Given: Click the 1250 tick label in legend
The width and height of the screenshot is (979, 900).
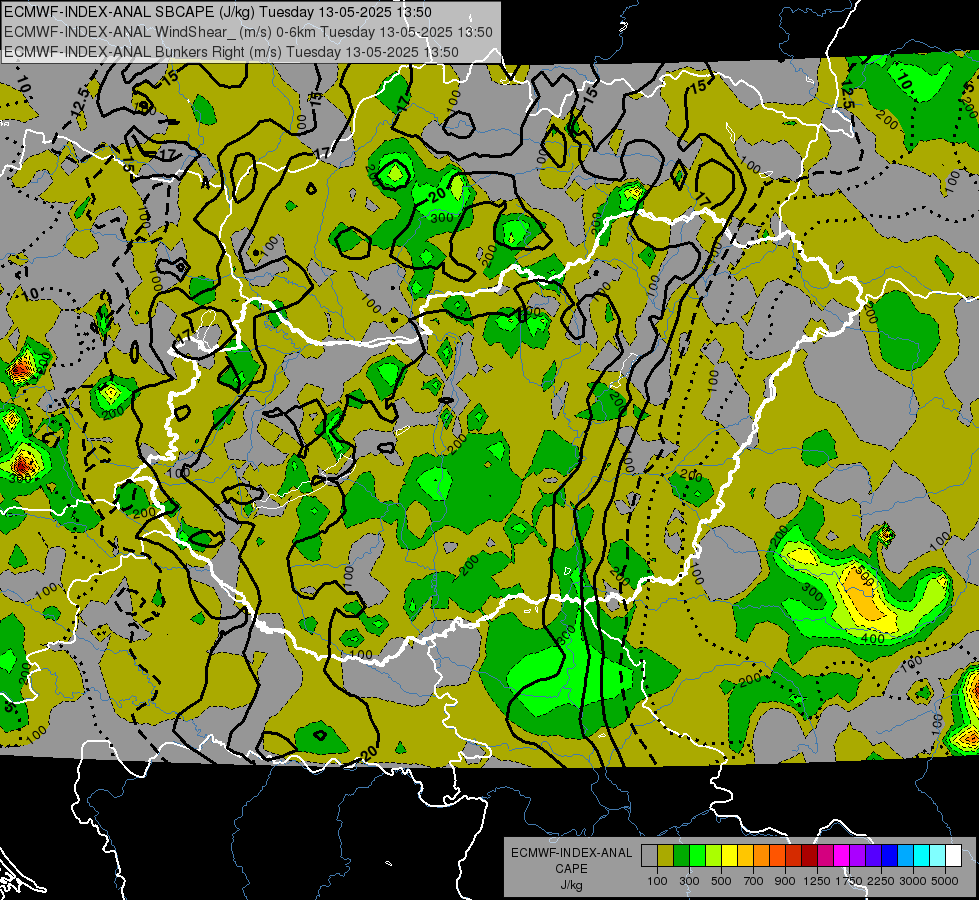Looking at the screenshot, I should [x=817, y=881].
